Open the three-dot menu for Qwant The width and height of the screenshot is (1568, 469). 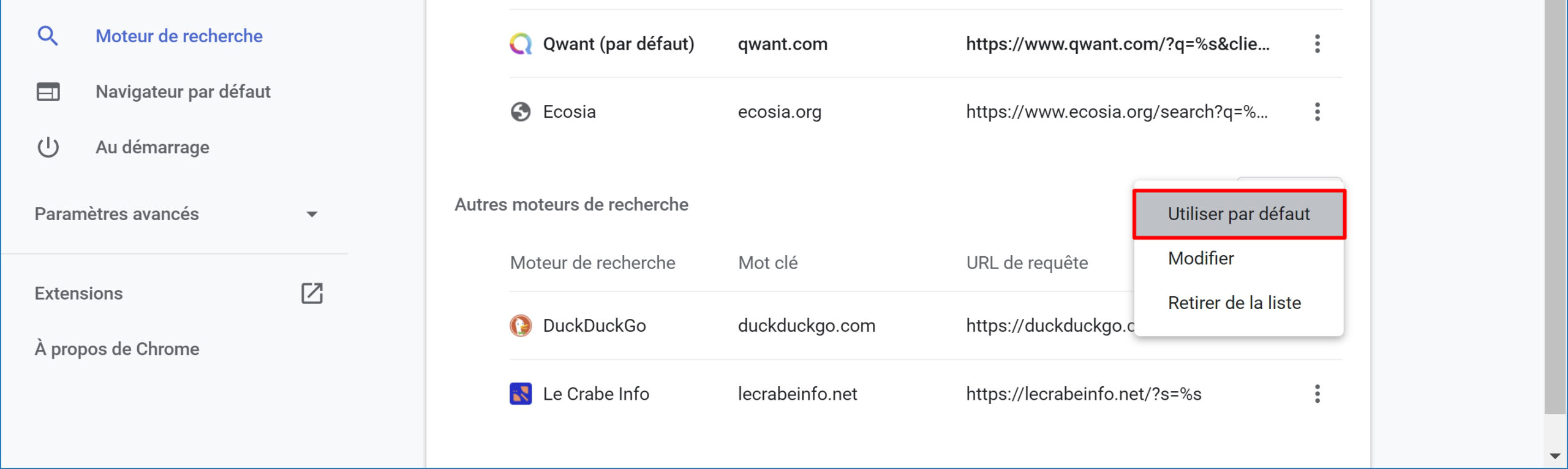1317,44
